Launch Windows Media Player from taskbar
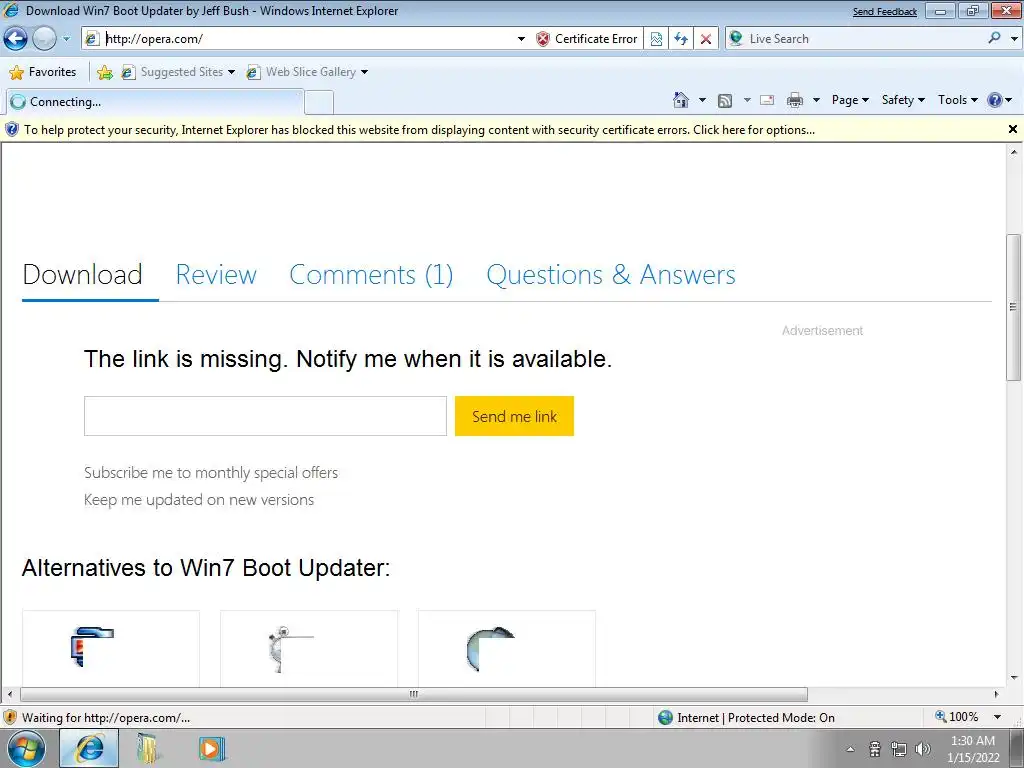 tap(211, 748)
